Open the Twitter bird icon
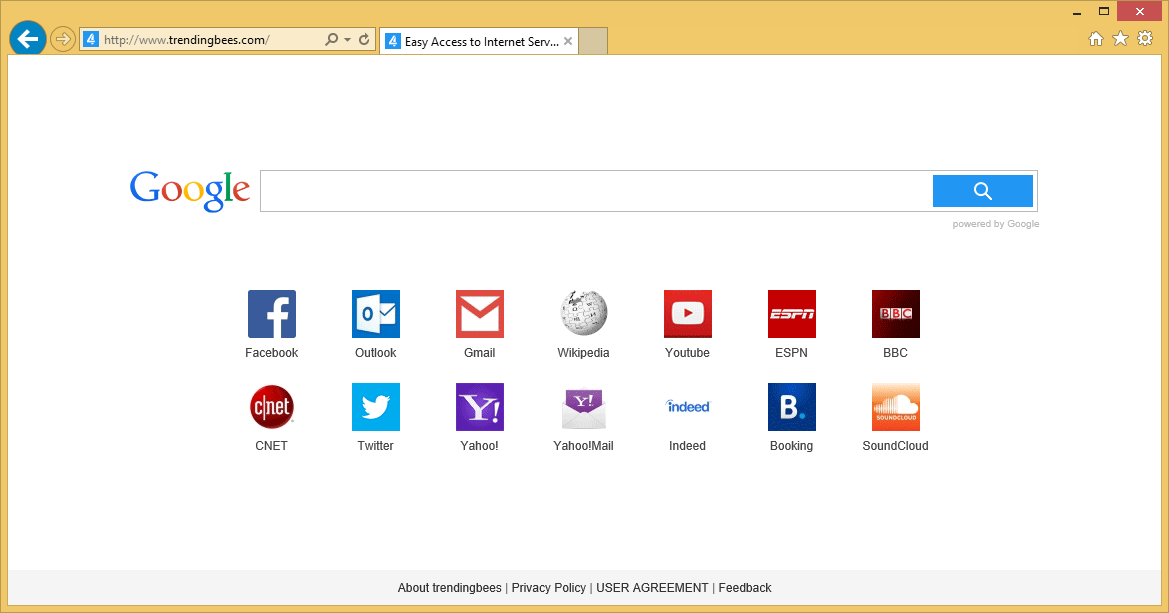Screen dimensions: 1169x613 [376, 407]
